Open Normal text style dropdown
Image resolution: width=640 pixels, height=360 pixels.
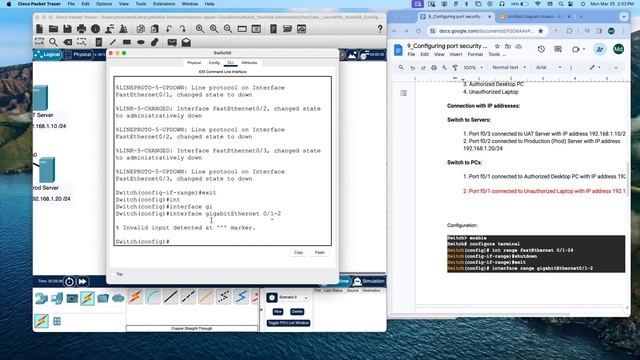[x=509, y=67]
